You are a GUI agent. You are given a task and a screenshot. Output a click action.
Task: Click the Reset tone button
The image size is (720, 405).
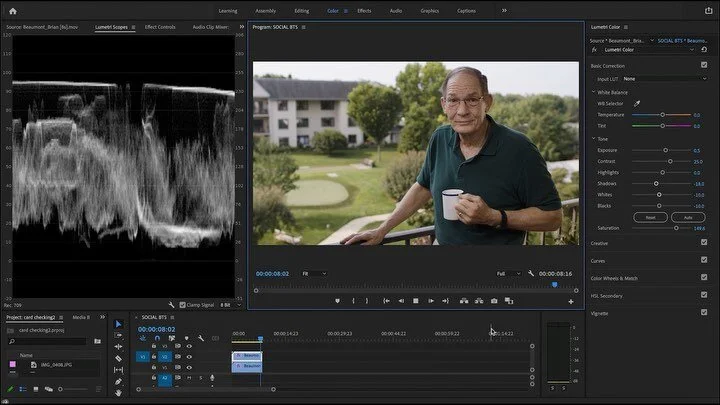pyautogui.click(x=649, y=216)
